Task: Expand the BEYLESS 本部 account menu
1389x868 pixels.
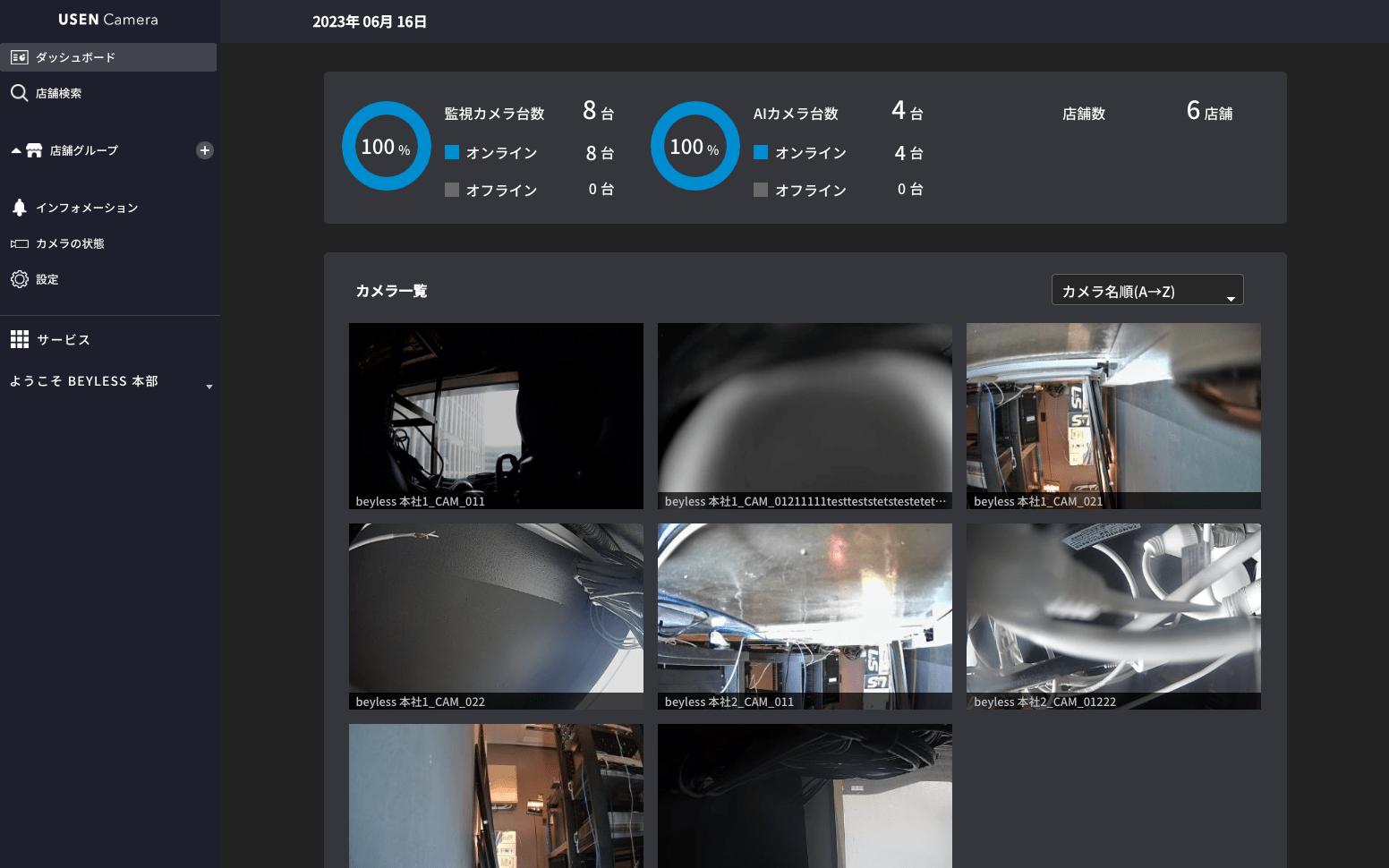Action: coord(209,387)
